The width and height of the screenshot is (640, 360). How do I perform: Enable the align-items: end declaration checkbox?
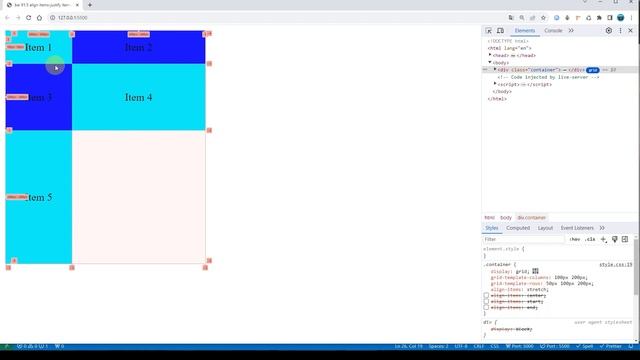click(486, 307)
